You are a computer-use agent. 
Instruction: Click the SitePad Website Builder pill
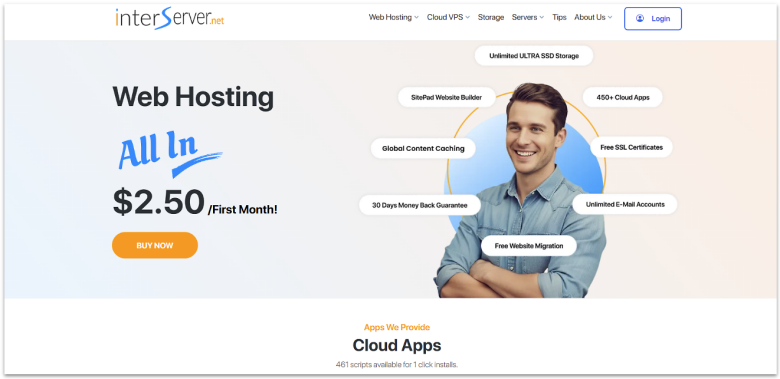click(447, 97)
